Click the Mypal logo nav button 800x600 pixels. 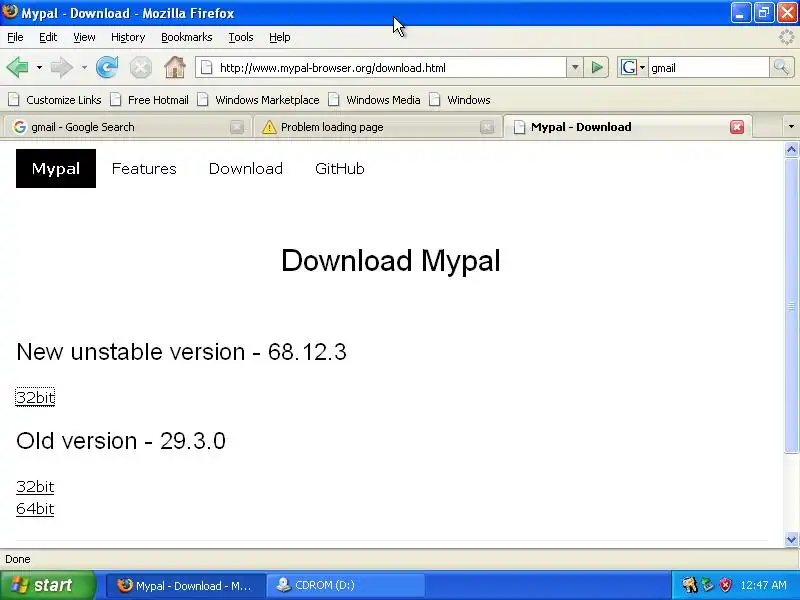(x=56, y=168)
